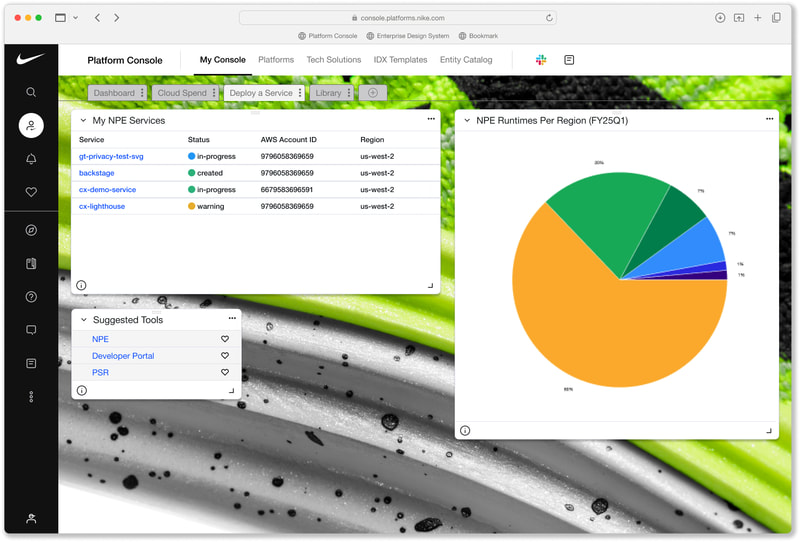Add a new dashboard tab with plus
This screenshot has height=542, width=800.
(373, 93)
